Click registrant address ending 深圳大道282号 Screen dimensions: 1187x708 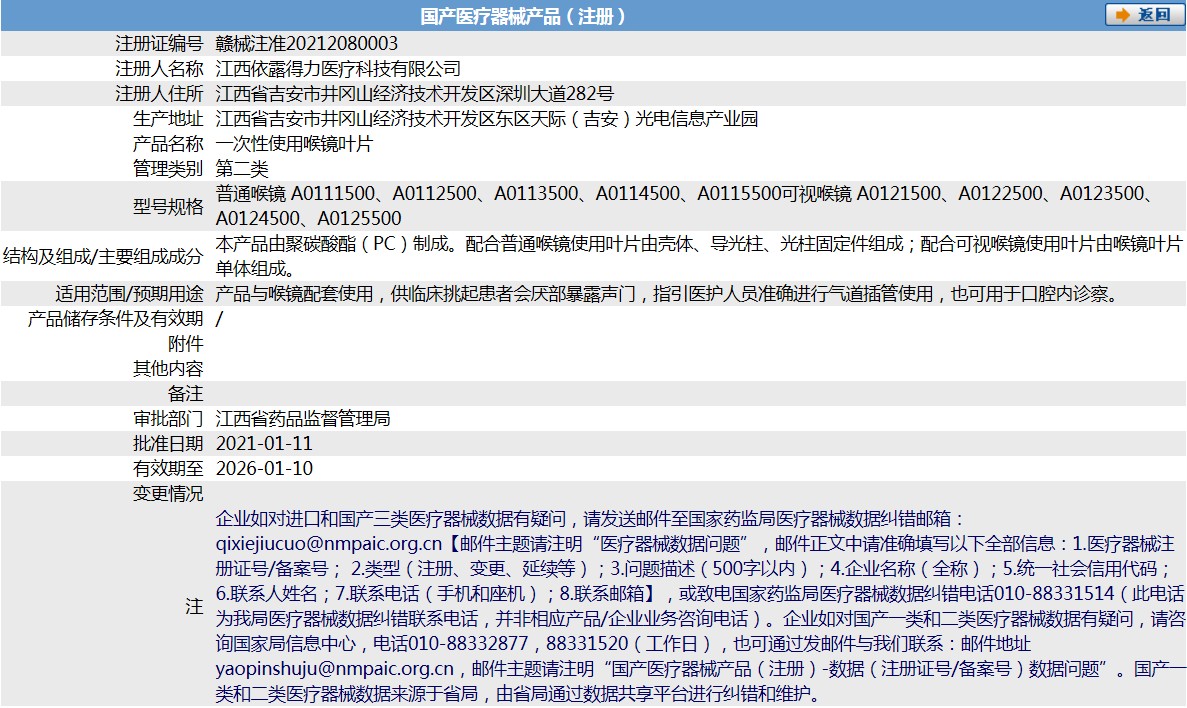pyautogui.click(x=415, y=94)
